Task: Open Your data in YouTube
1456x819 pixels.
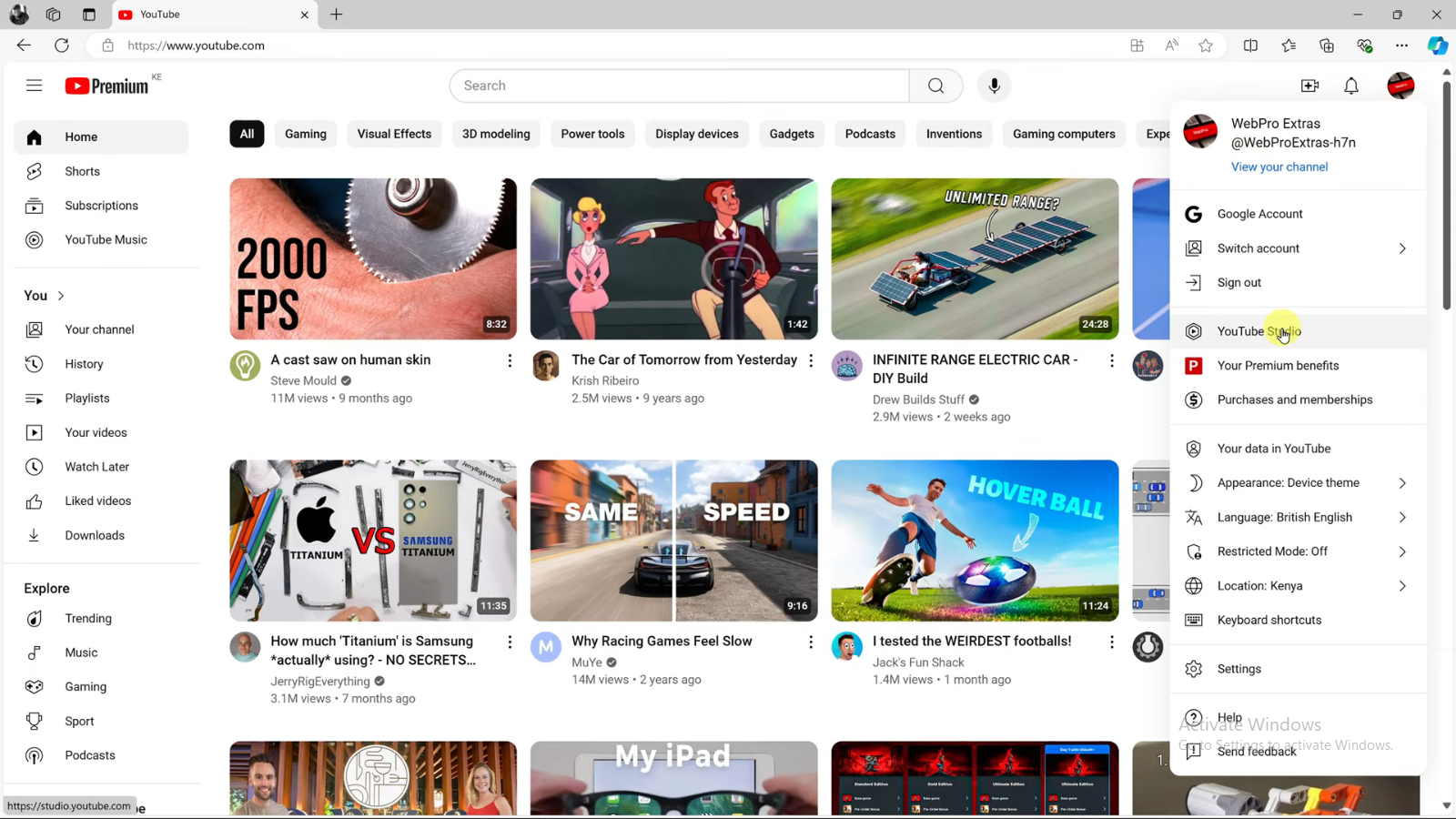Action: 1298,449
